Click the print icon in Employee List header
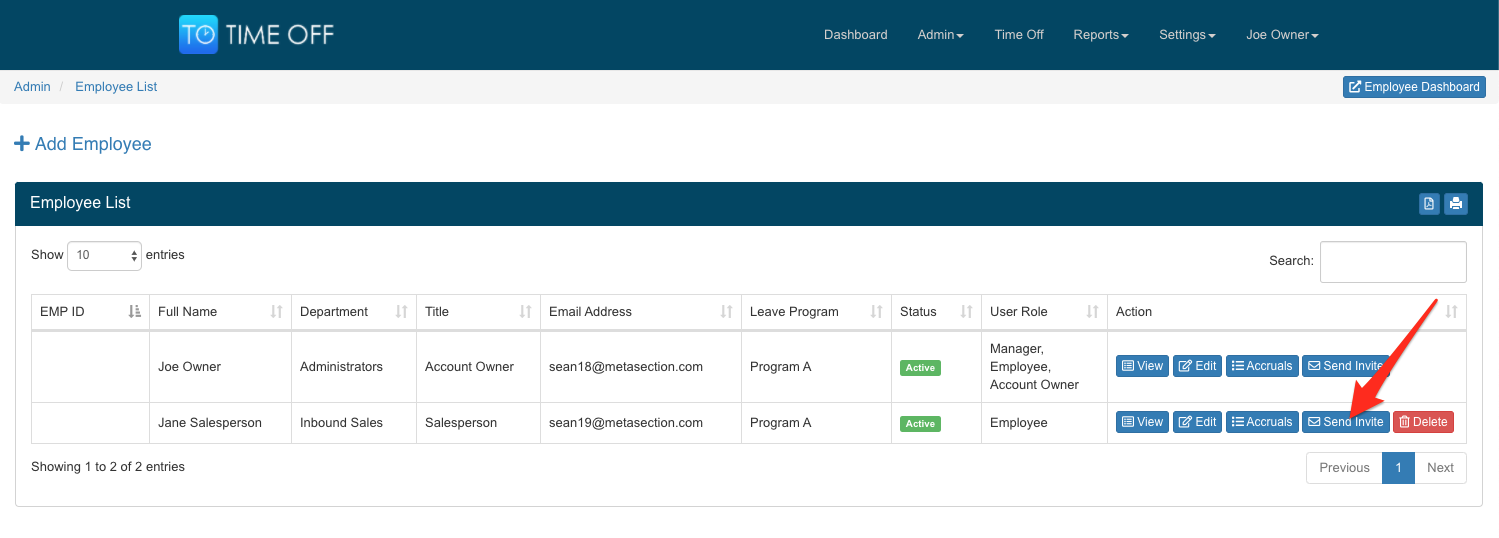 coord(1456,204)
